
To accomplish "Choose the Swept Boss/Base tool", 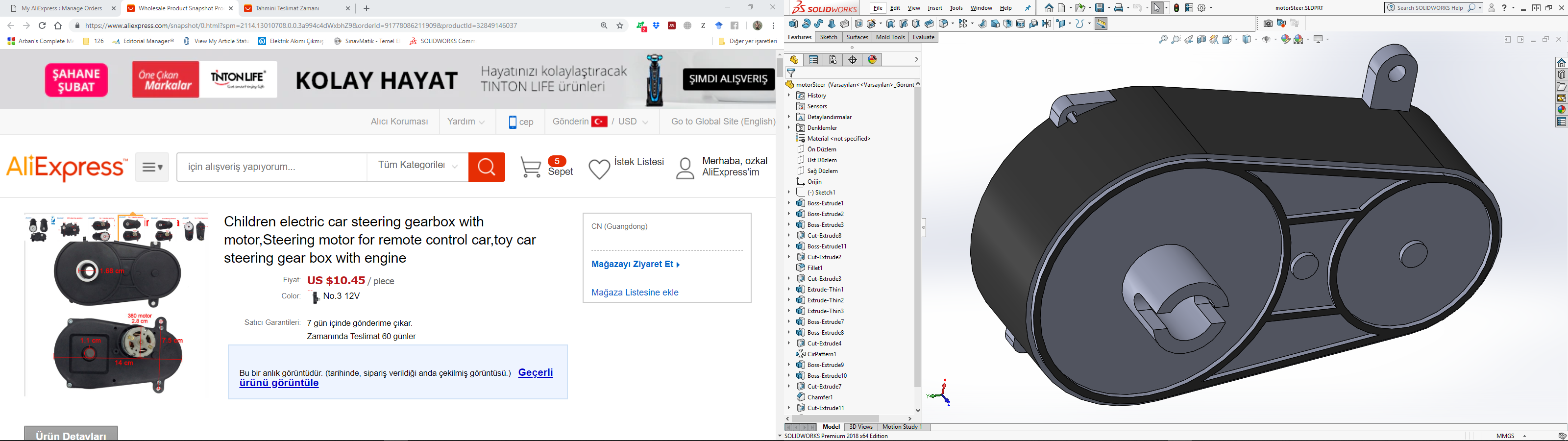I will (x=819, y=24).
